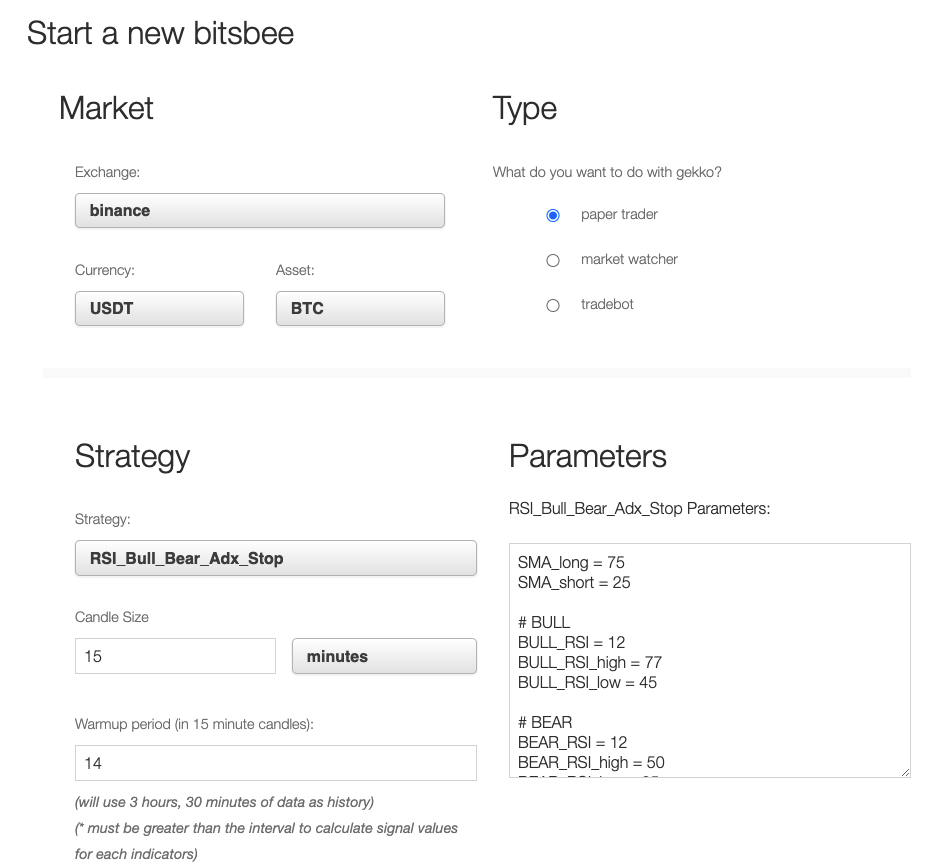Open the Asset dropdown set to BTC
The height and width of the screenshot is (868, 936).
point(360,308)
